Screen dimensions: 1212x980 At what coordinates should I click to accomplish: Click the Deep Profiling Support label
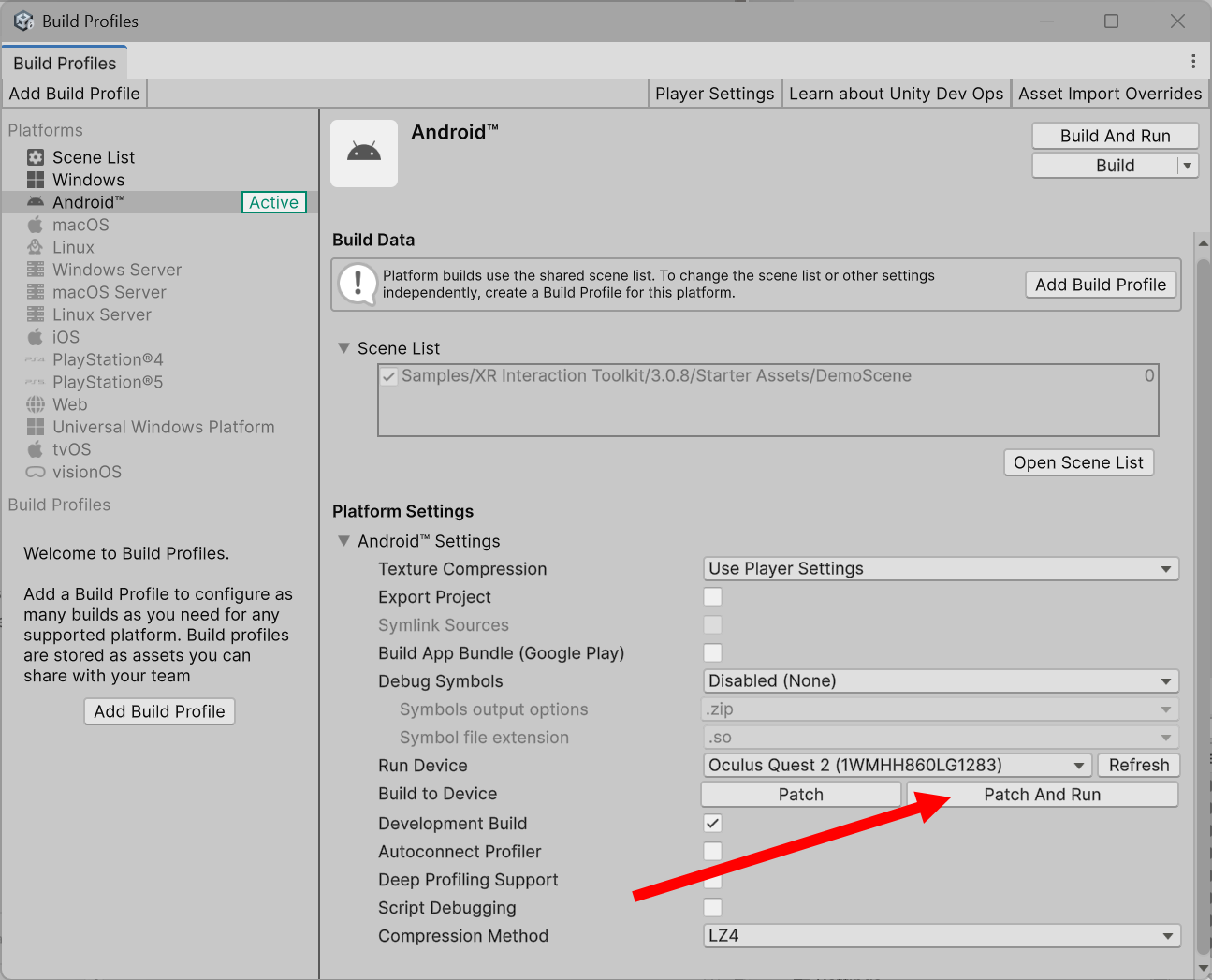tap(468, 880)
